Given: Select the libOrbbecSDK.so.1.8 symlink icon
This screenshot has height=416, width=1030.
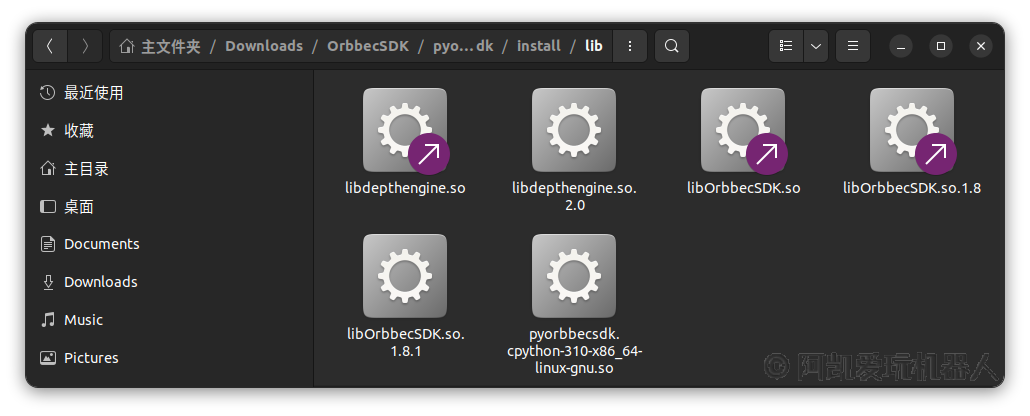Looking at the screenshot, I should tap(912, 130).
